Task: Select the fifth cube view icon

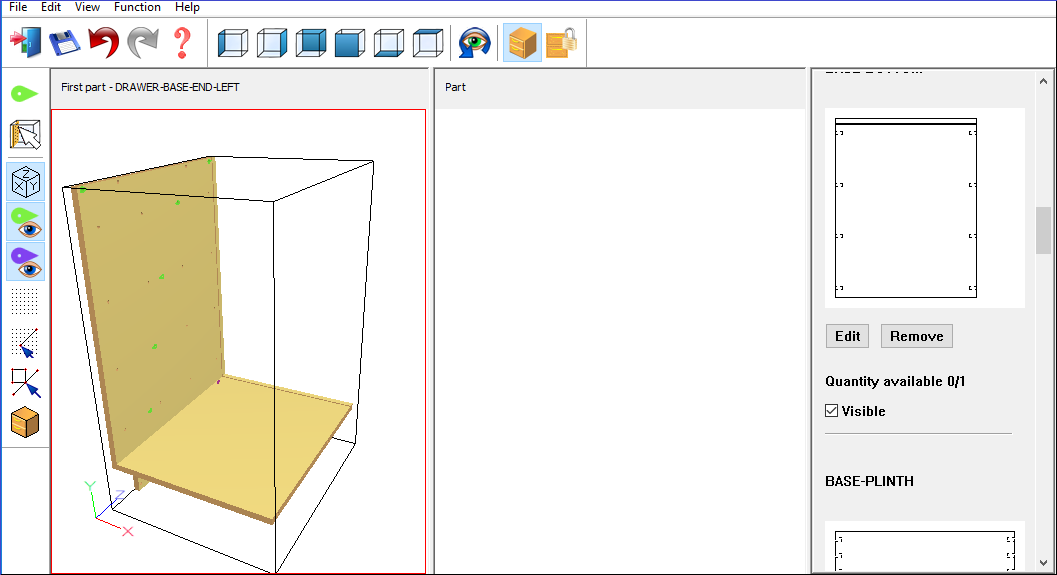Action: click(389, 42)
